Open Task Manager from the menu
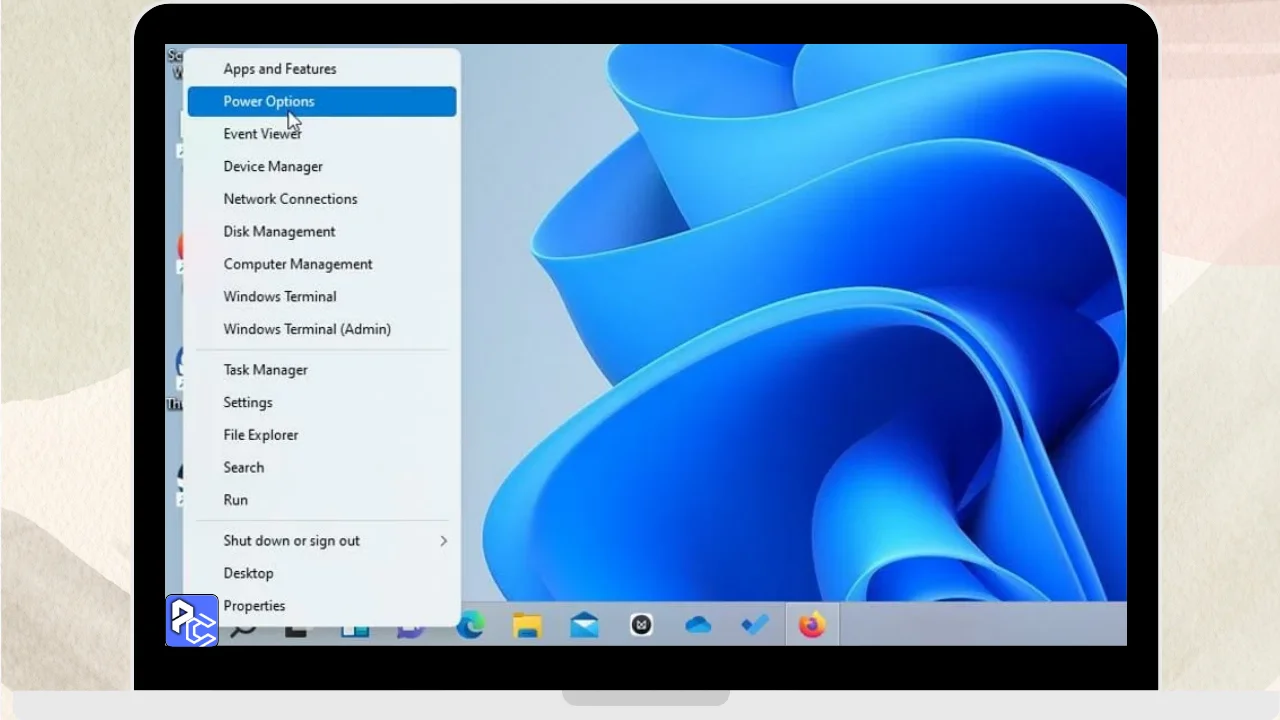 point(265,370)
